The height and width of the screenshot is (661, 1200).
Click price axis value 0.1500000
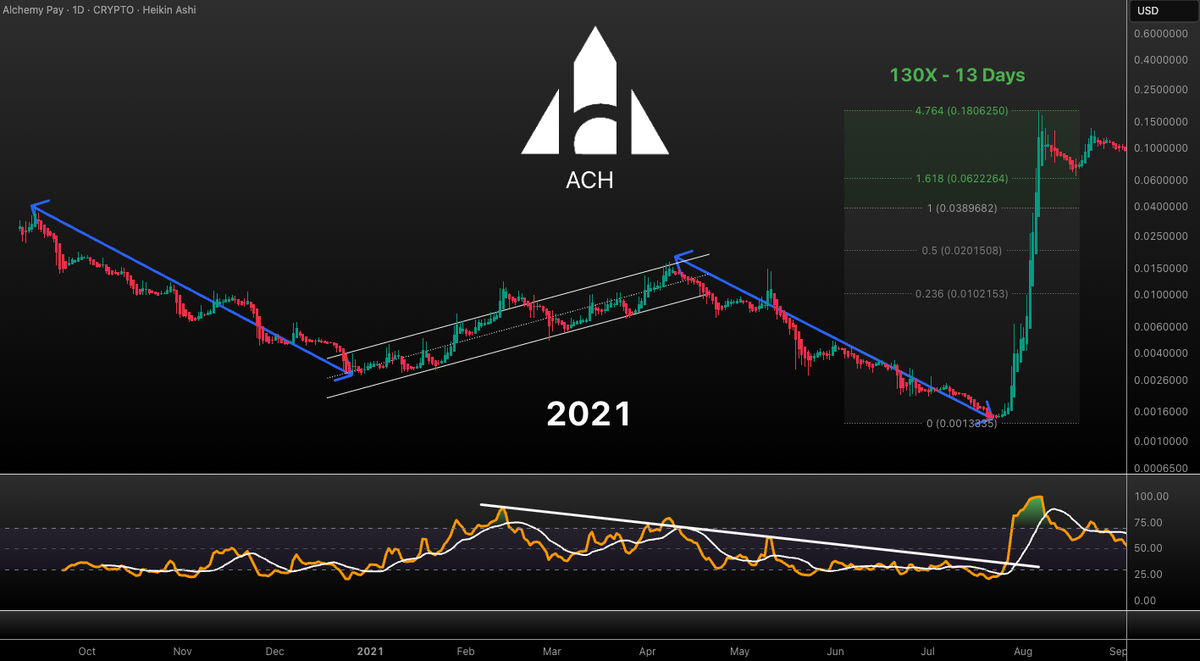pos(1162,123)
